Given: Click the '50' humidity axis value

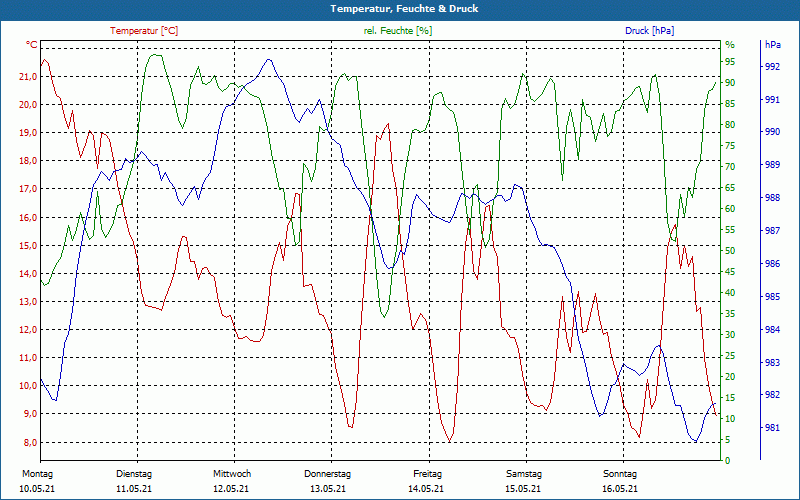Looking at the screenshot, I should [x=730, y=251].
